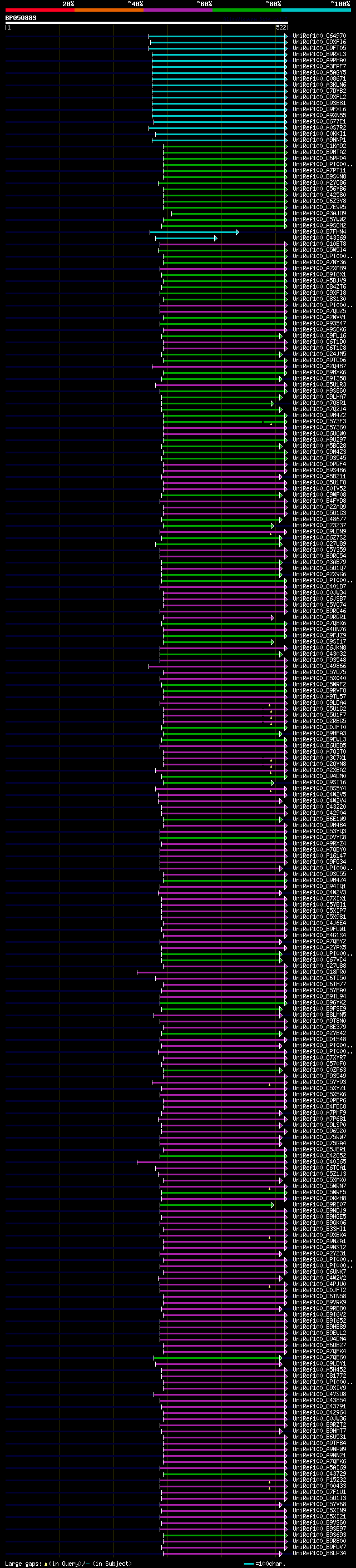Click the green ~80% identity legend bar
356x1568 pixels.
[247, 10]
